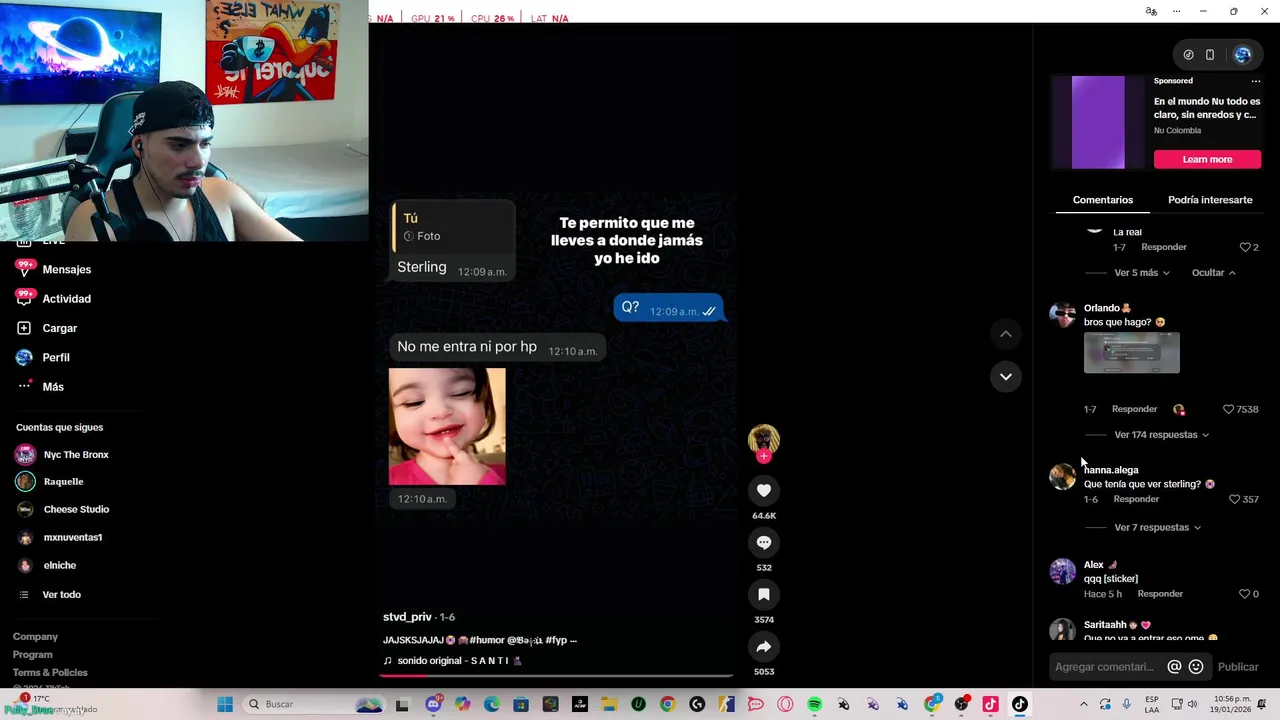Open followed account Nyc The Bronx
Viewport: 1280px width, 720px height.
[x=63, y=455]
